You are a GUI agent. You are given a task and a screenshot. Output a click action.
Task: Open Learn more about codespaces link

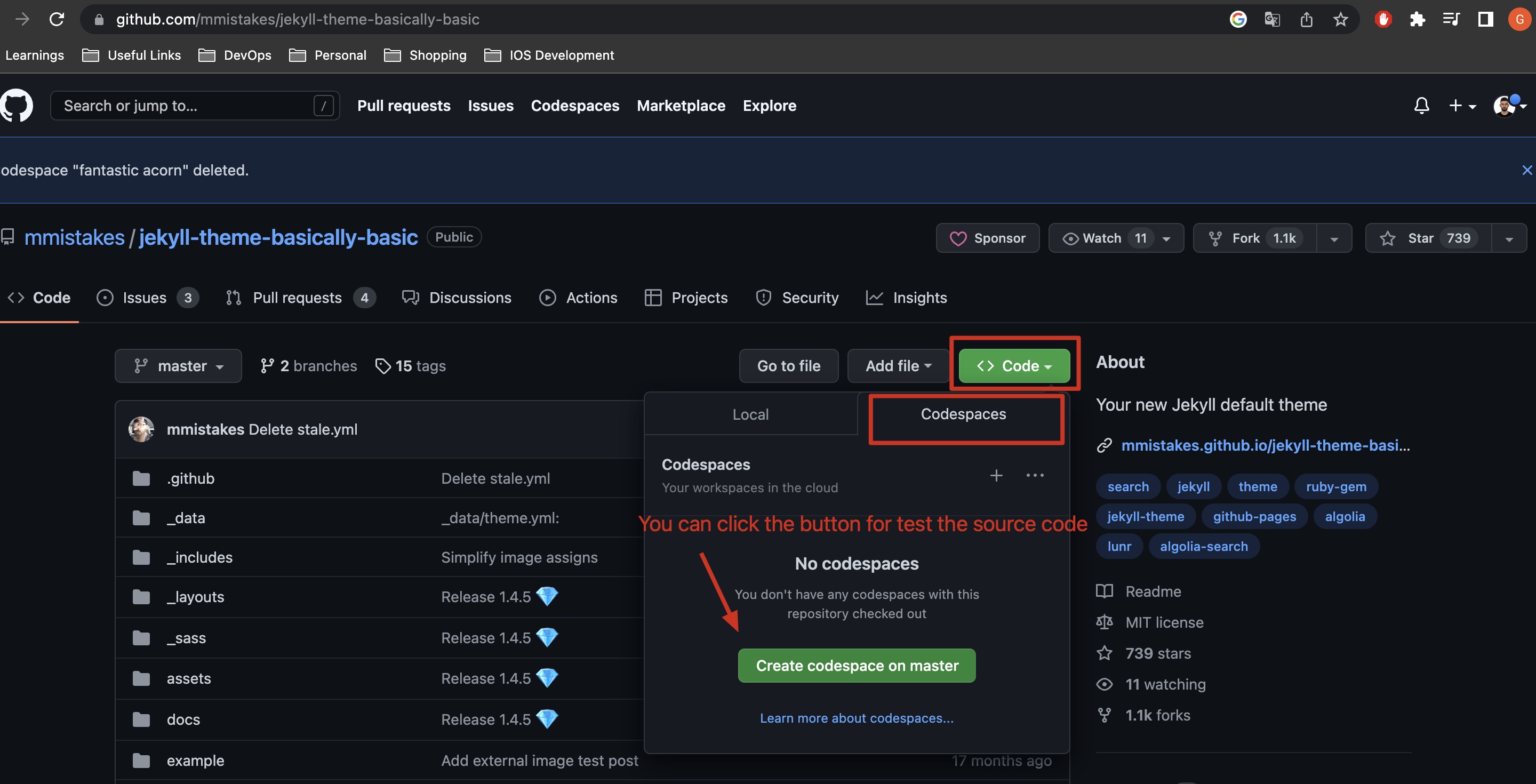(x=856, y=718)
